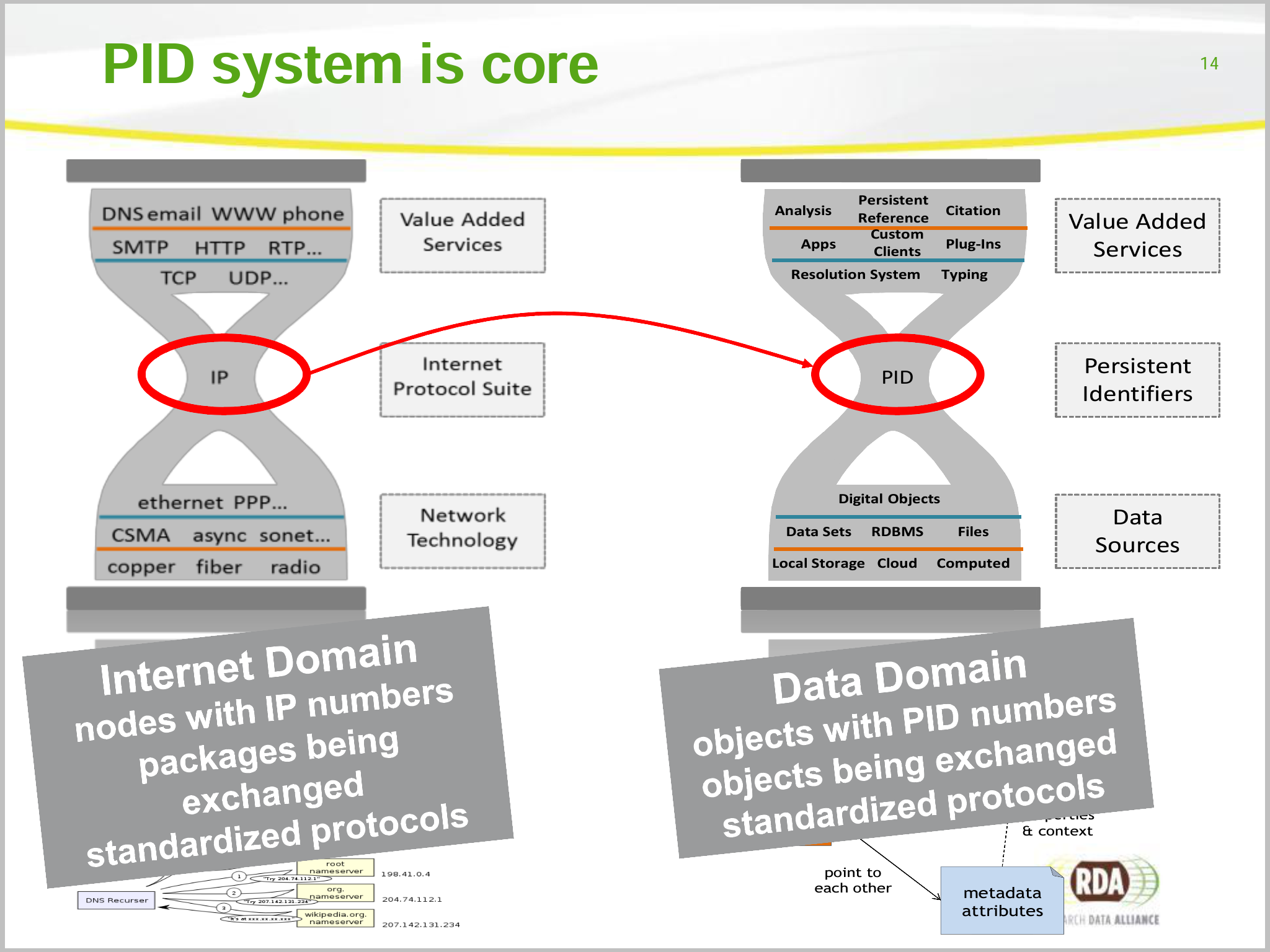This screenshot has width=1270, height=952.
Task: Click the Value Added Services box beside the IP hourglass
Action: (463, 236)
